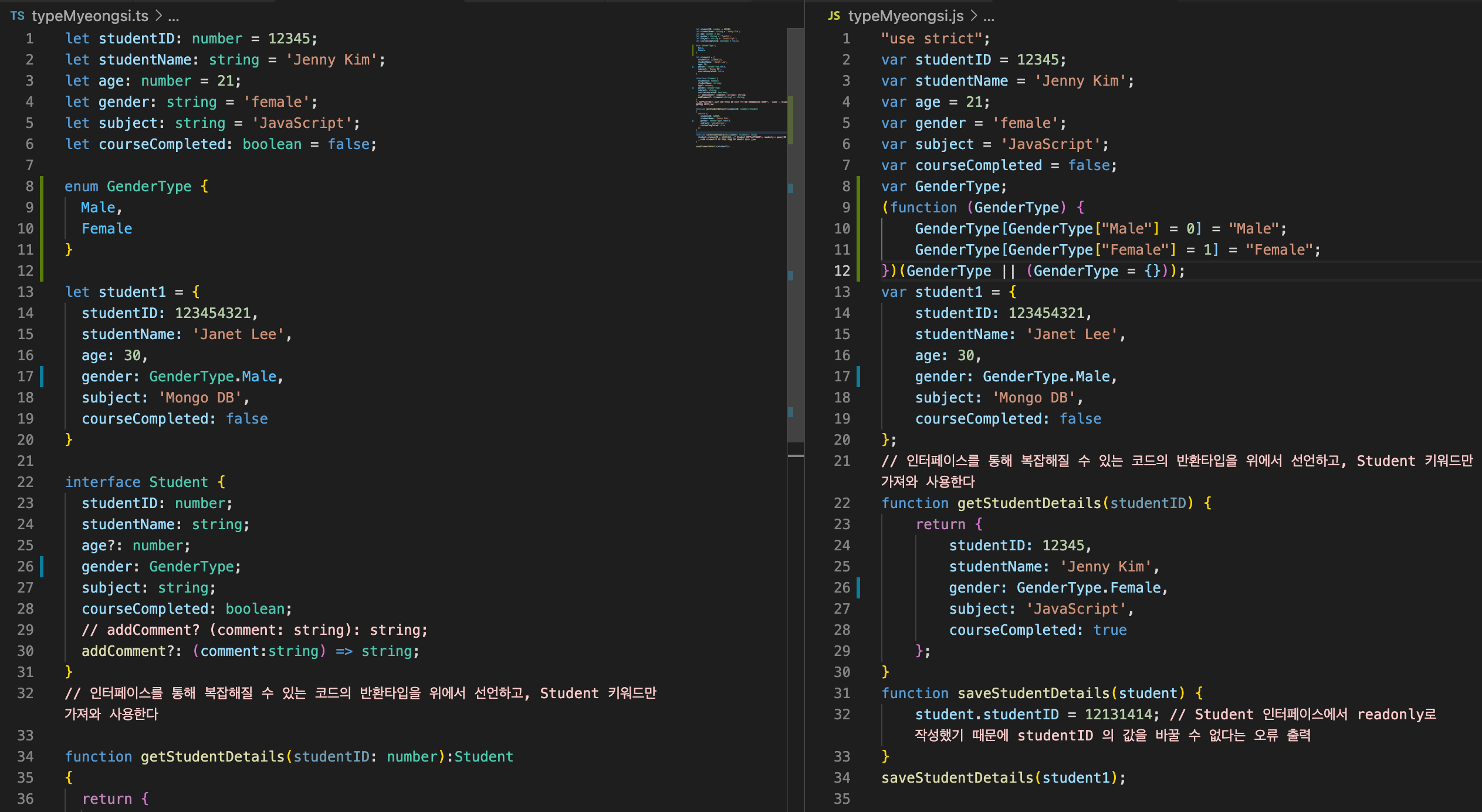
Task: Select line number 22 at interface Student
Action: point(25,482)
